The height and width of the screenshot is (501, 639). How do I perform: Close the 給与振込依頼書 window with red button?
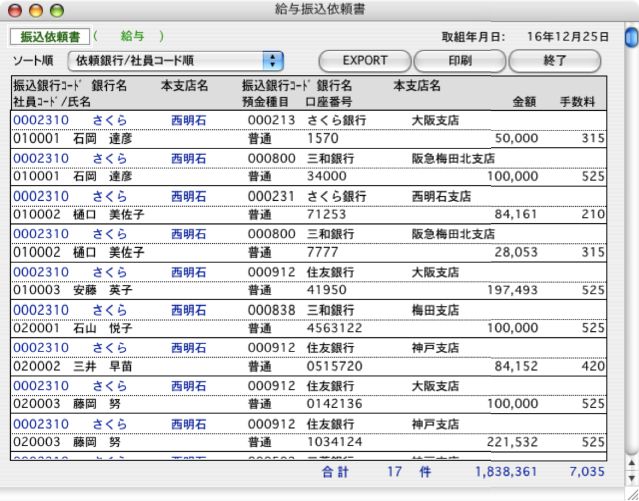(15, 9)
